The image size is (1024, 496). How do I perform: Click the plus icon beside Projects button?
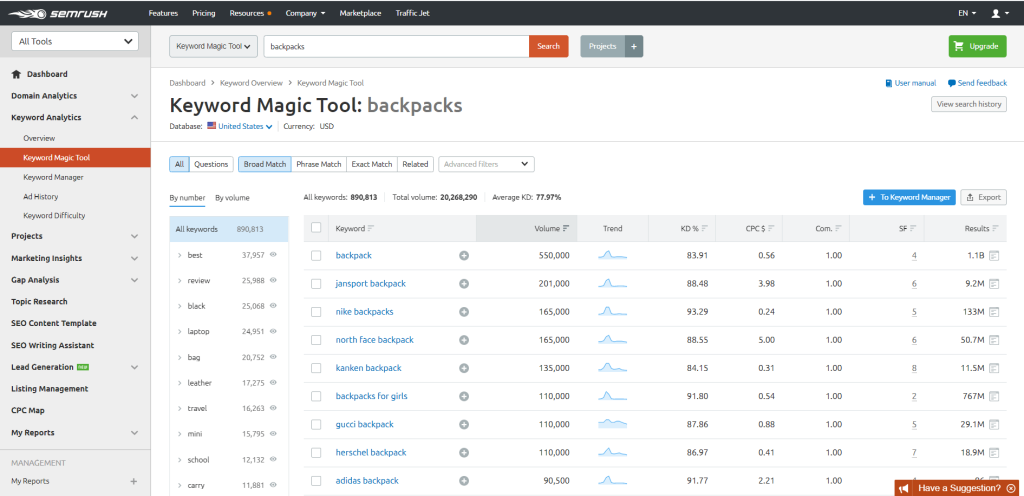click(634, 46)
